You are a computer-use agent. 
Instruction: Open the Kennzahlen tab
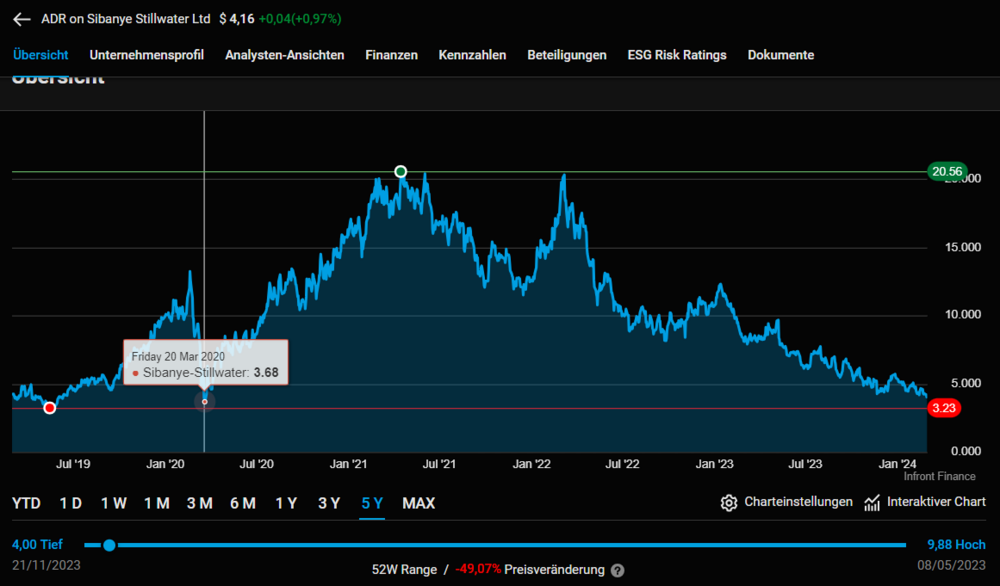tap(473, 55)
